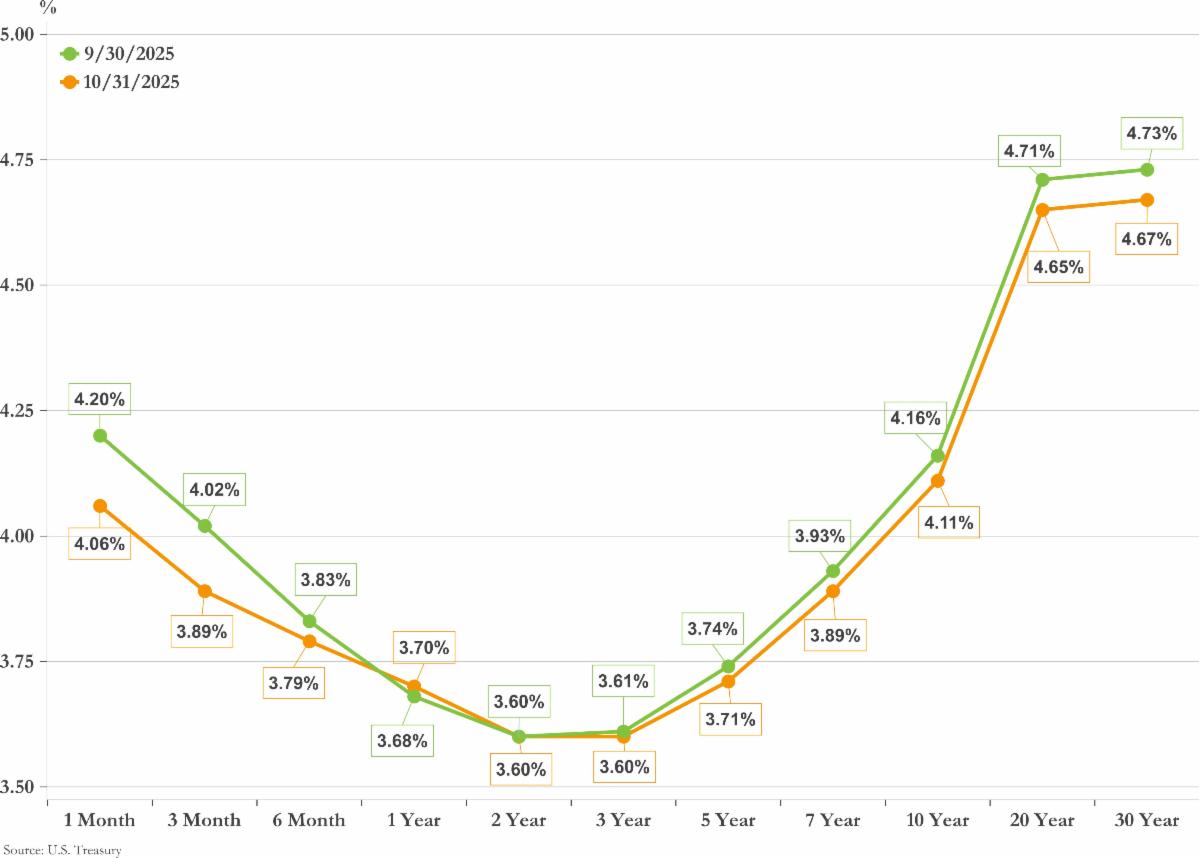Click the 10/31/2025 legend label
Screen dimensions: 1200x858
132,82
